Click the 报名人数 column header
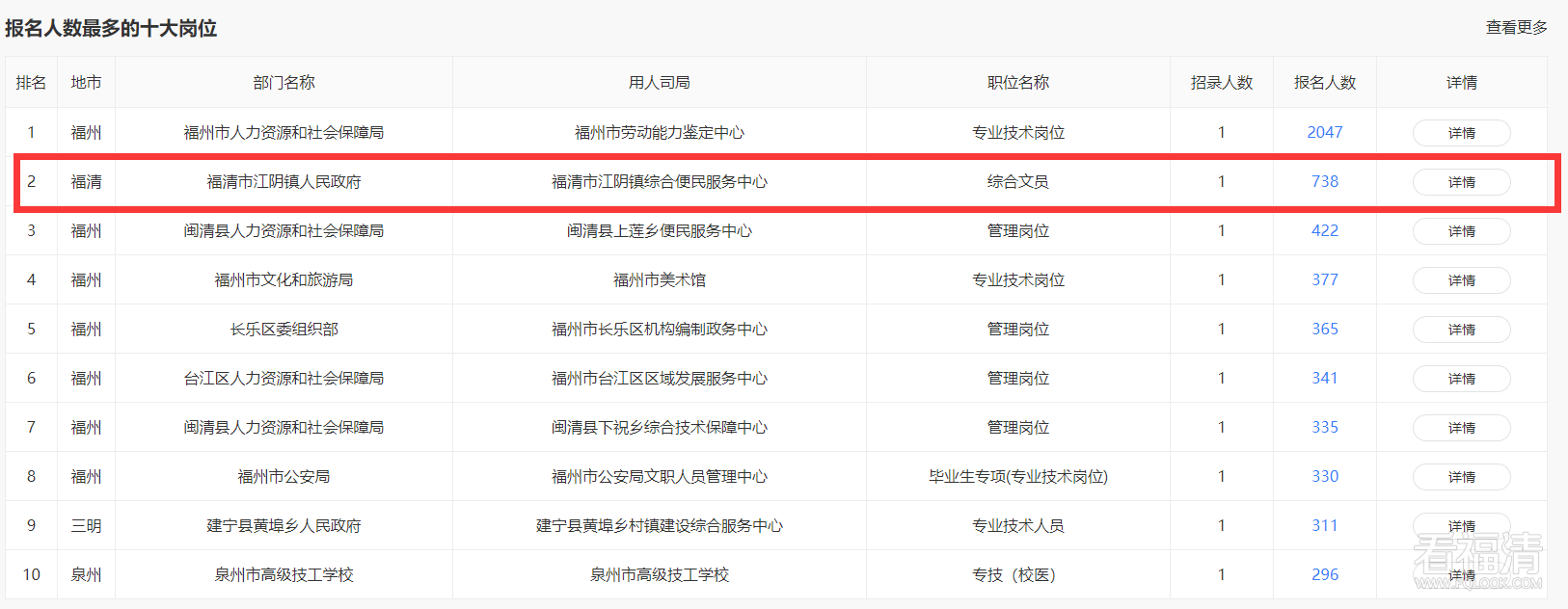The width and height of the screenshot is (1568, 609). (1325, 83)
